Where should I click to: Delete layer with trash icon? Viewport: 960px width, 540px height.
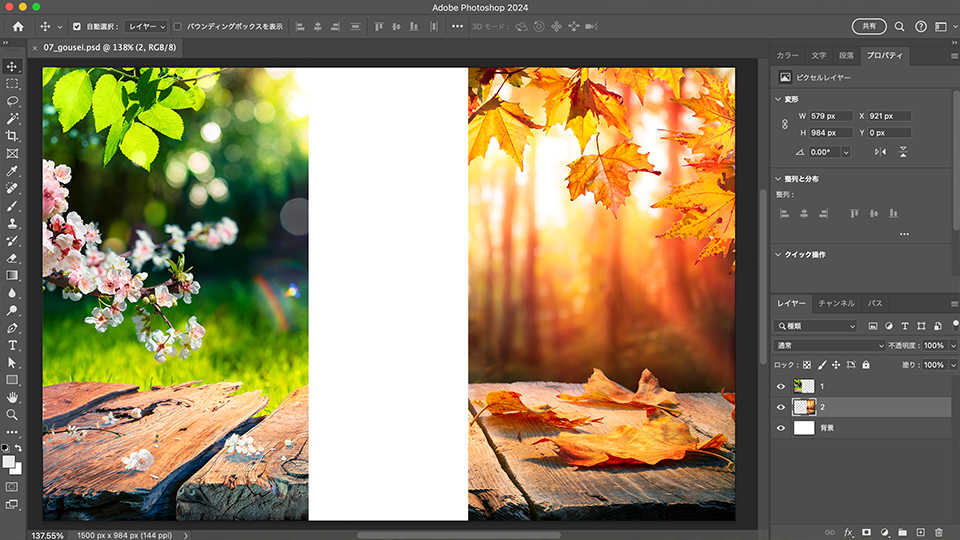coord(938,532)
